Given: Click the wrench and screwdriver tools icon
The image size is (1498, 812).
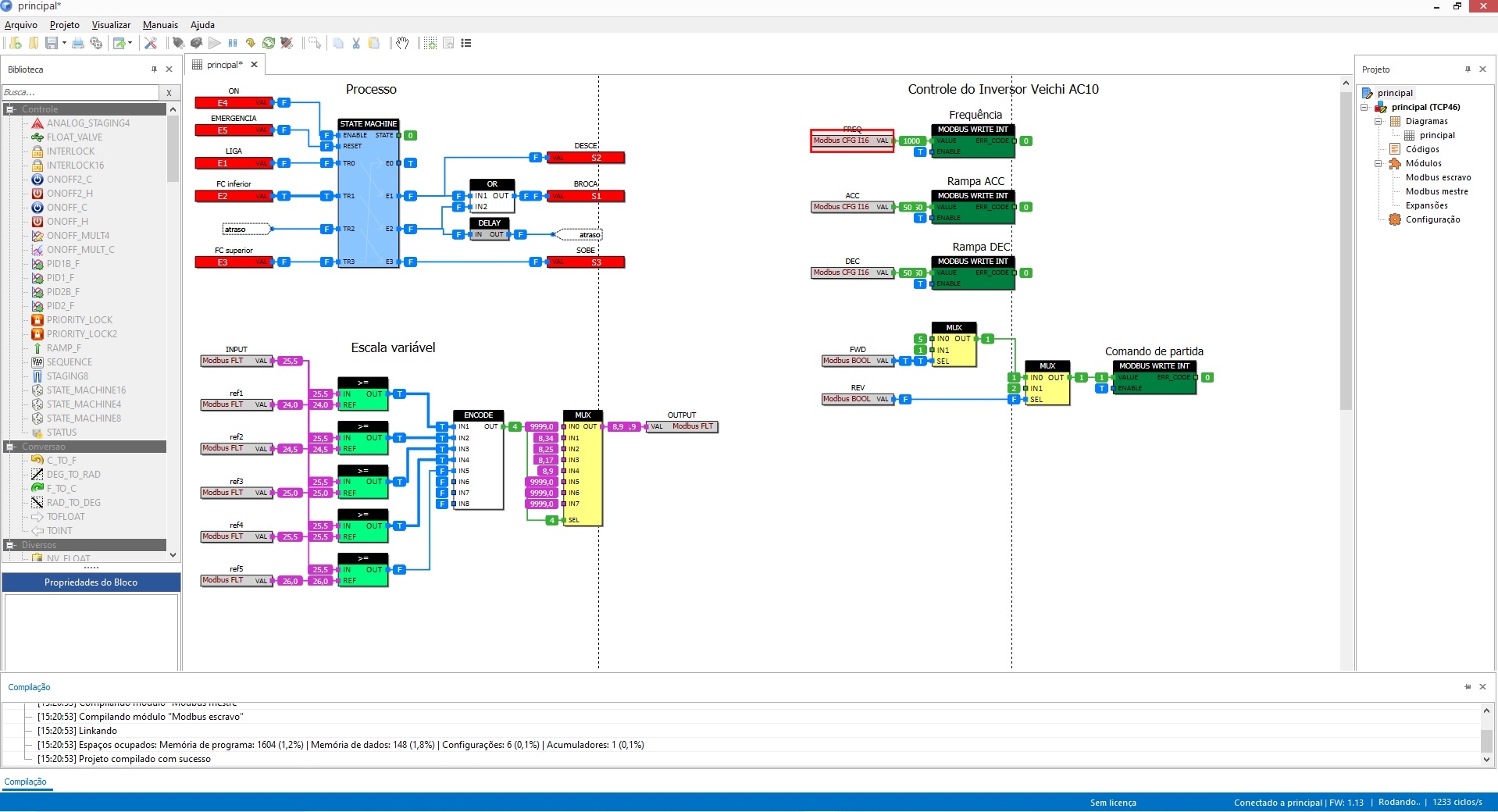Looking at the screenshot, I should click(151, 43).
